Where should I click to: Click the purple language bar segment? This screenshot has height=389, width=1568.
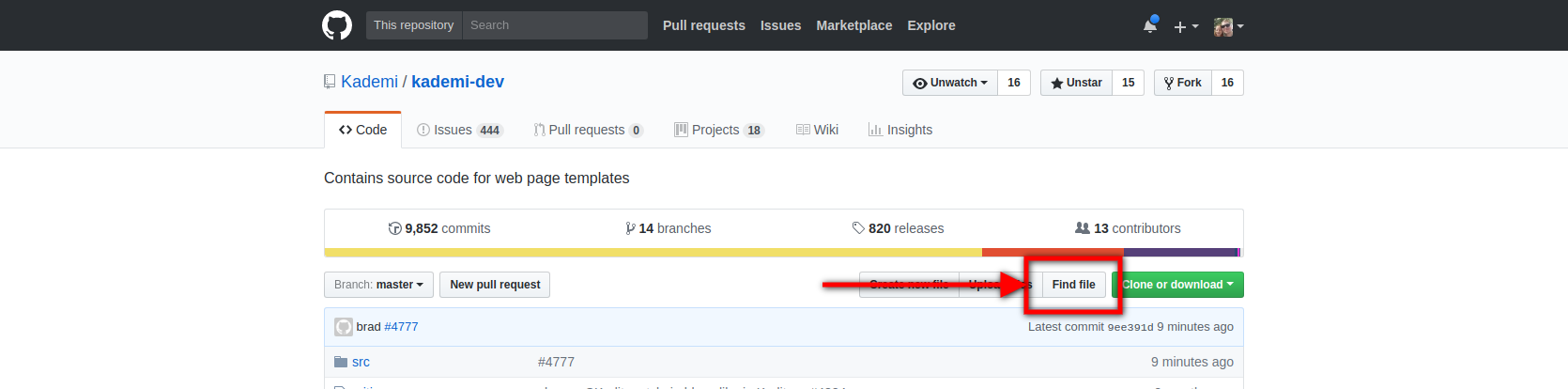[1181, 252]
